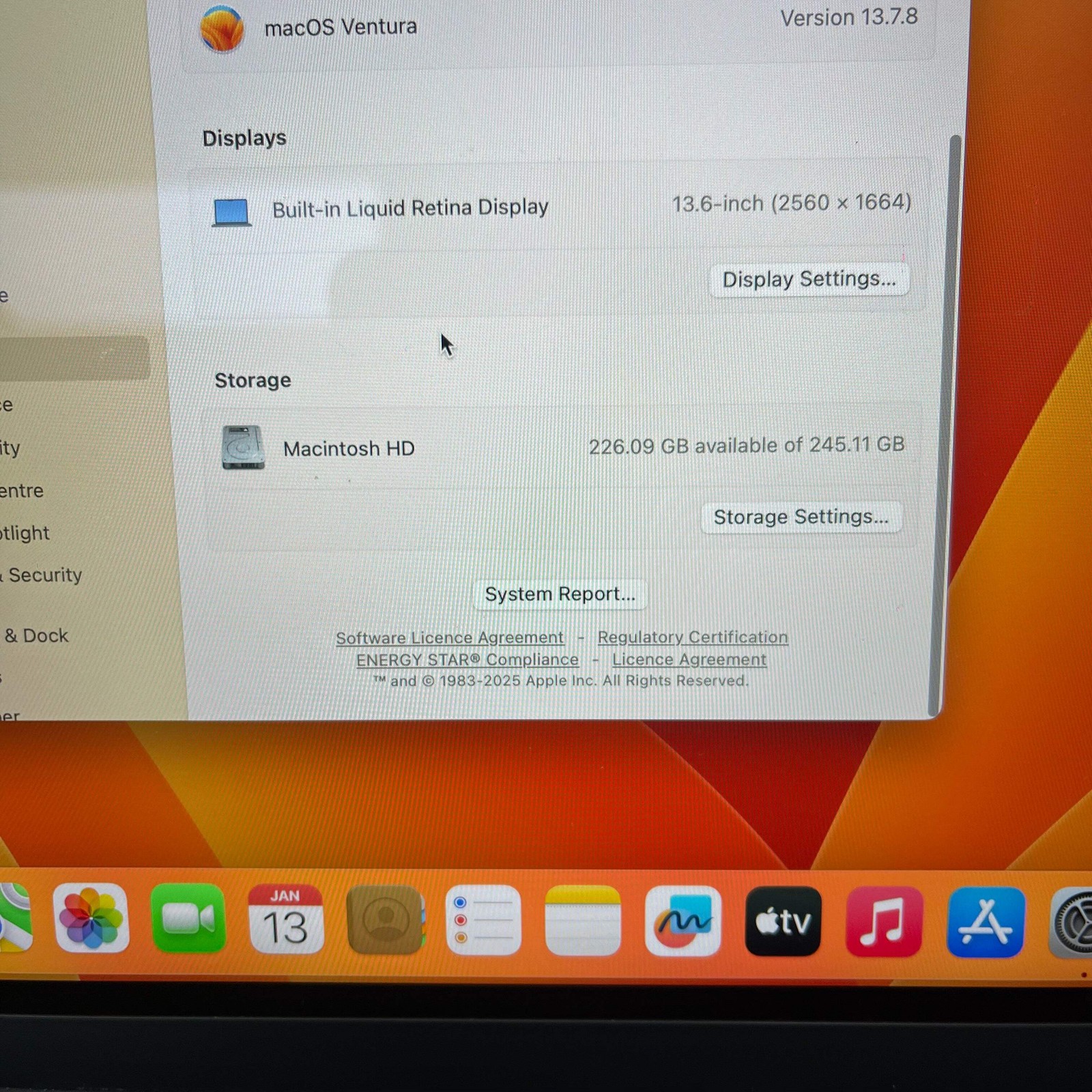
Task: Click the "Displays" section heading
Action: [244, 138]
